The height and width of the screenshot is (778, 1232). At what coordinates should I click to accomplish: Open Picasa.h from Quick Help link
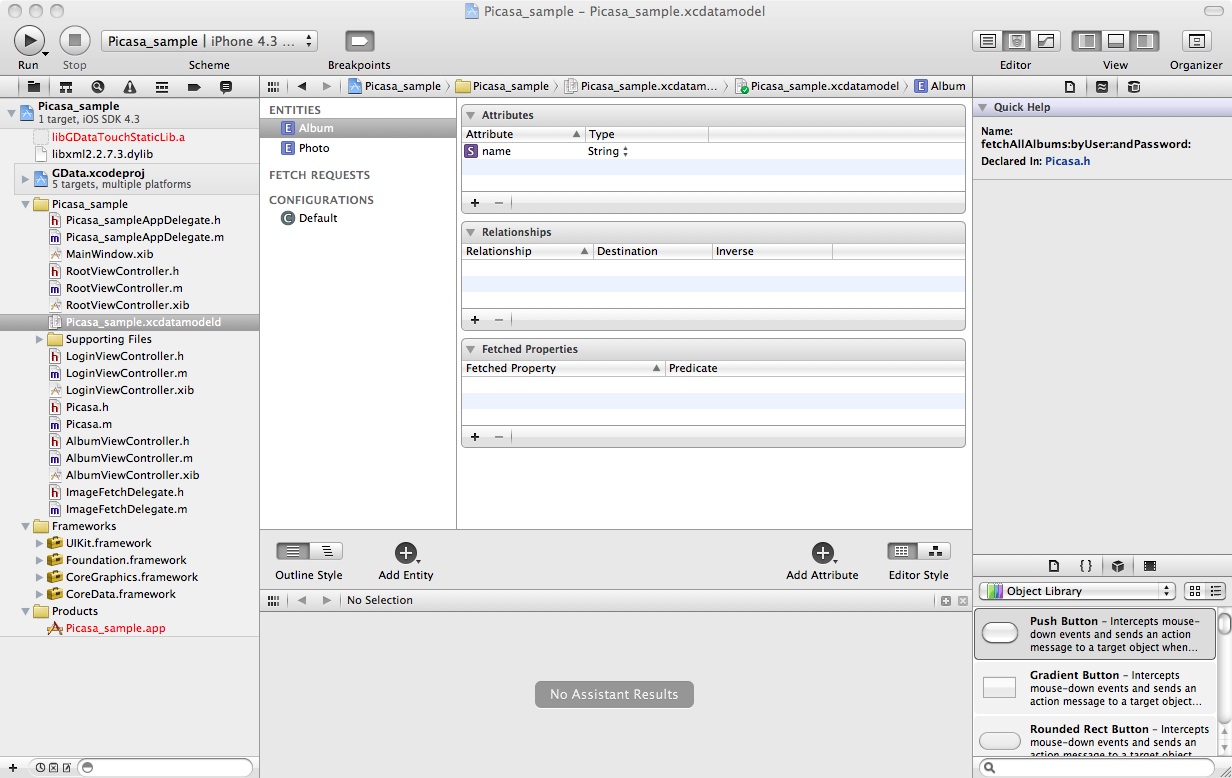[1067, 161]
